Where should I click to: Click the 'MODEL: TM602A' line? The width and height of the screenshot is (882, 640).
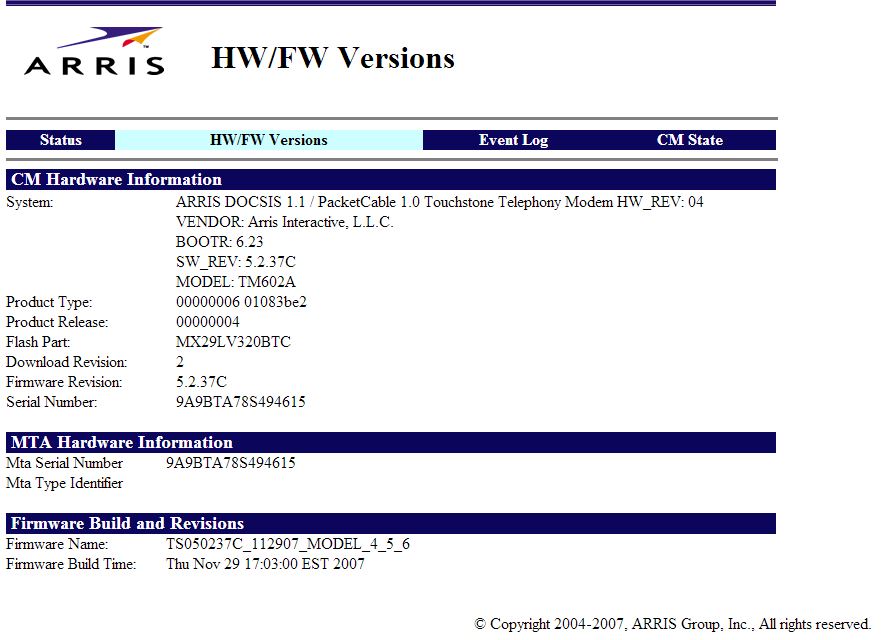(x=236, y=282)
